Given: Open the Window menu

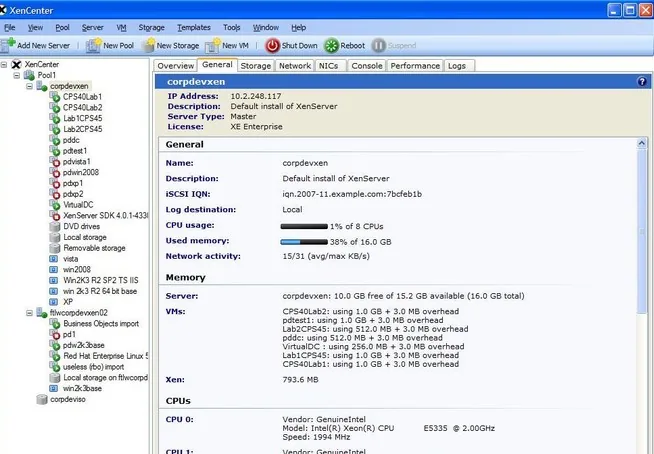Looking at the screenshot, I should click(266, 28).
